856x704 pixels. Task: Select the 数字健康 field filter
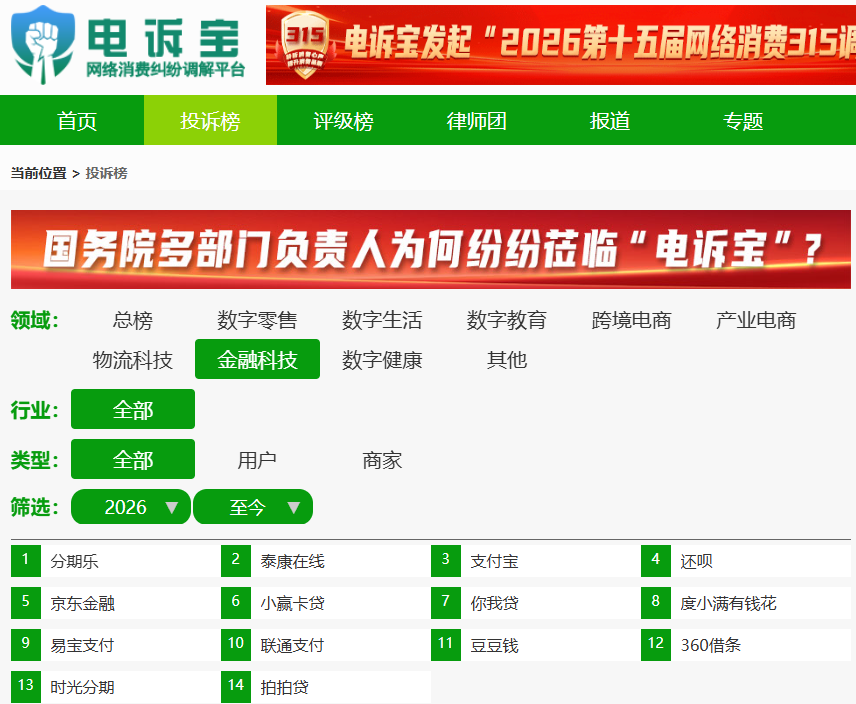coord(382,360)
